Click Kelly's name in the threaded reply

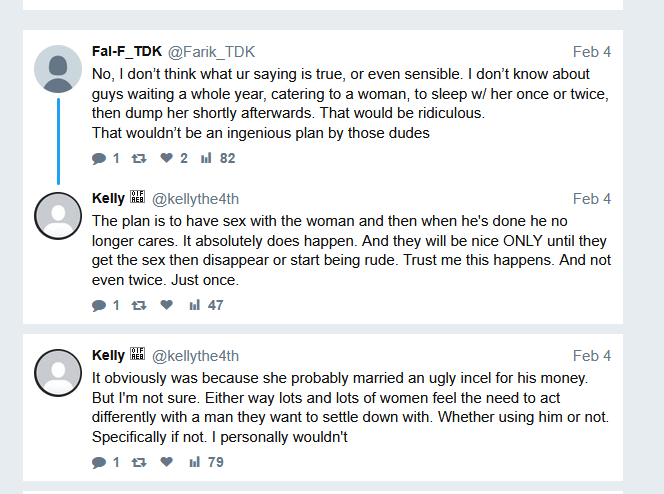point(108,198)
